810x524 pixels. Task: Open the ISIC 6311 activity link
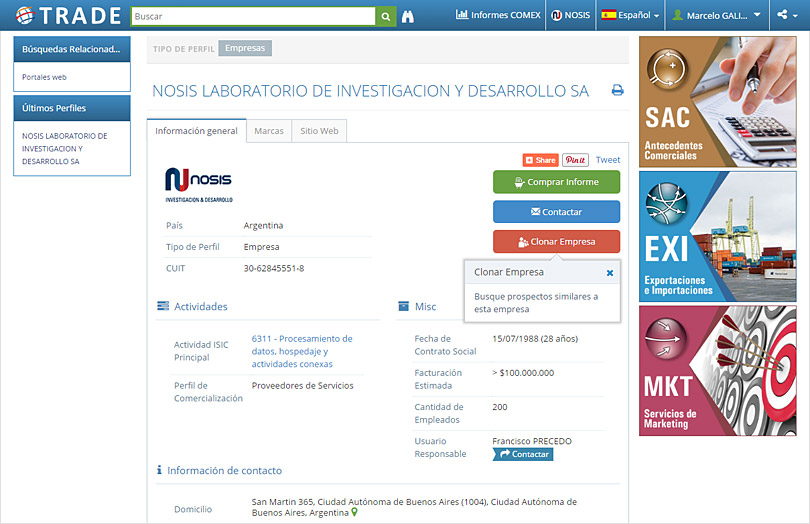[302, 351]
